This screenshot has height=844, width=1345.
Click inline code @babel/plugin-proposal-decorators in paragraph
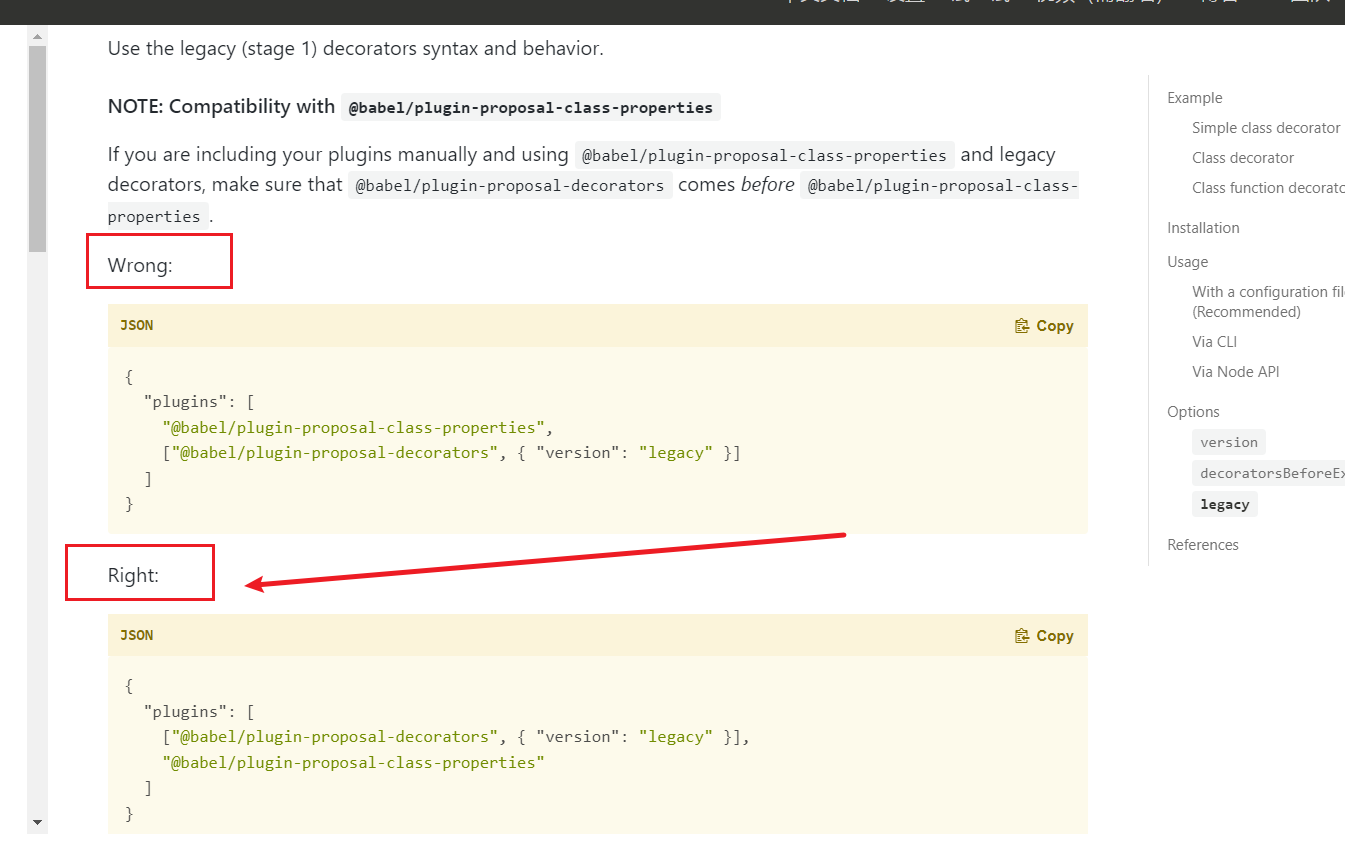(x=510, y=186)
